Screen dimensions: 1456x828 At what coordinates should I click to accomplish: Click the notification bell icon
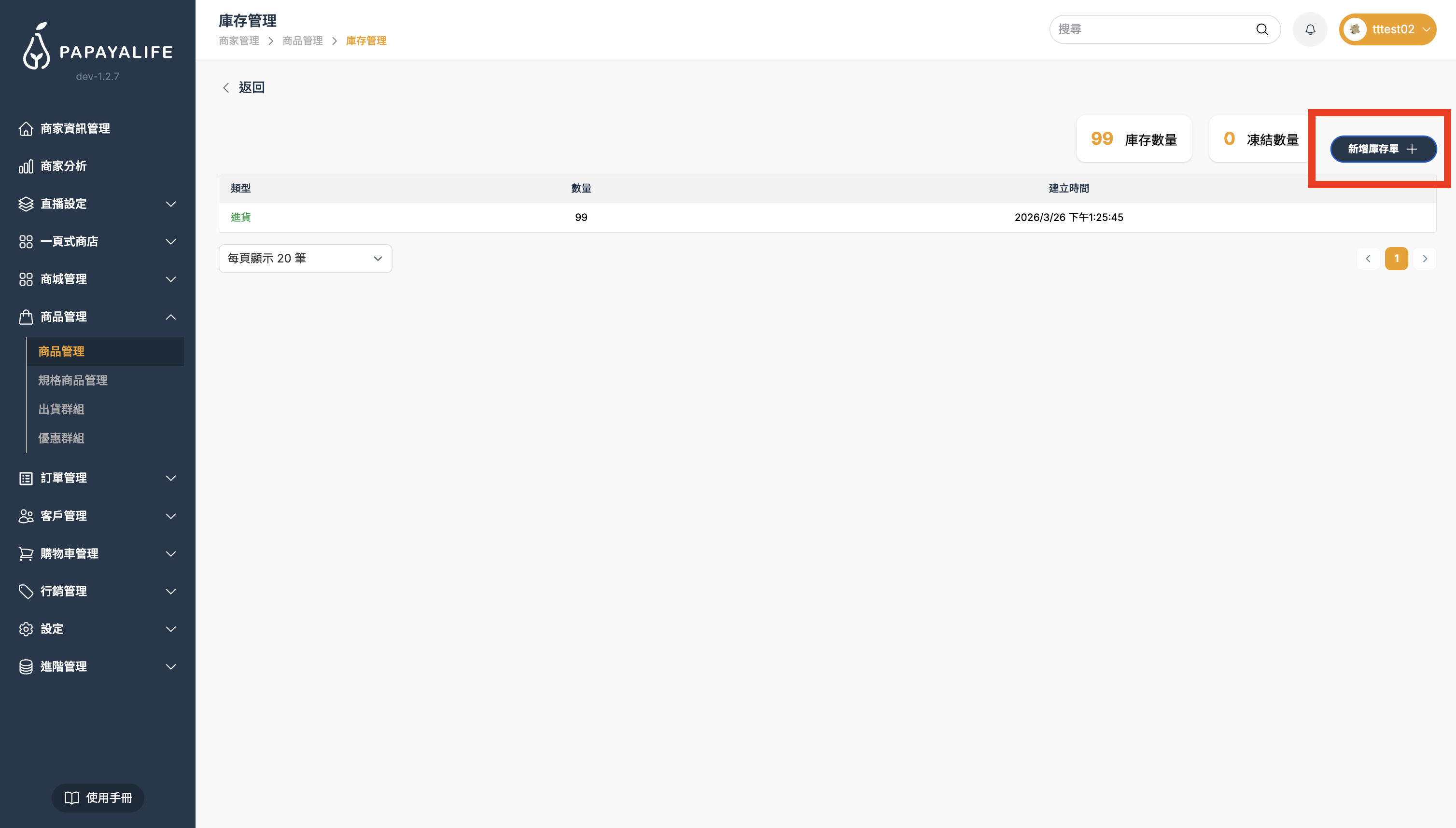pos(1310,29)
